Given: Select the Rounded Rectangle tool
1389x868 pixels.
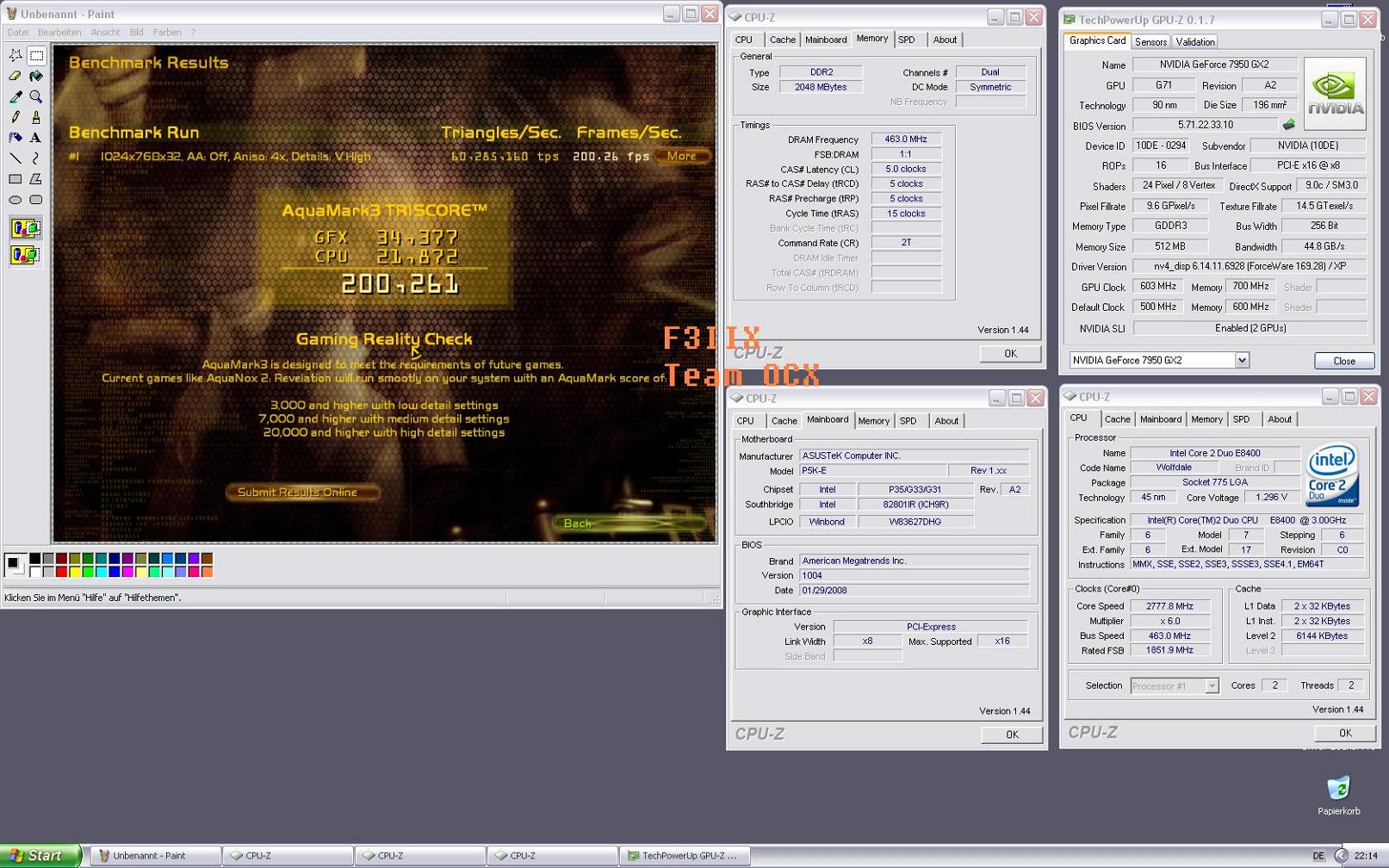Looking at the screenshot, I should point(36,200).
